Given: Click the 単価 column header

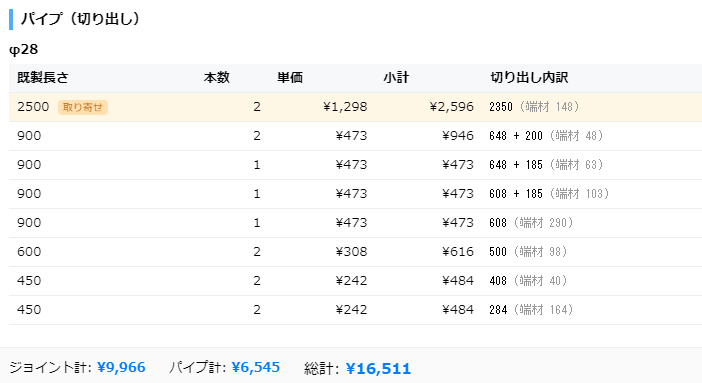Looking at the screenshot, I should 290,77.
